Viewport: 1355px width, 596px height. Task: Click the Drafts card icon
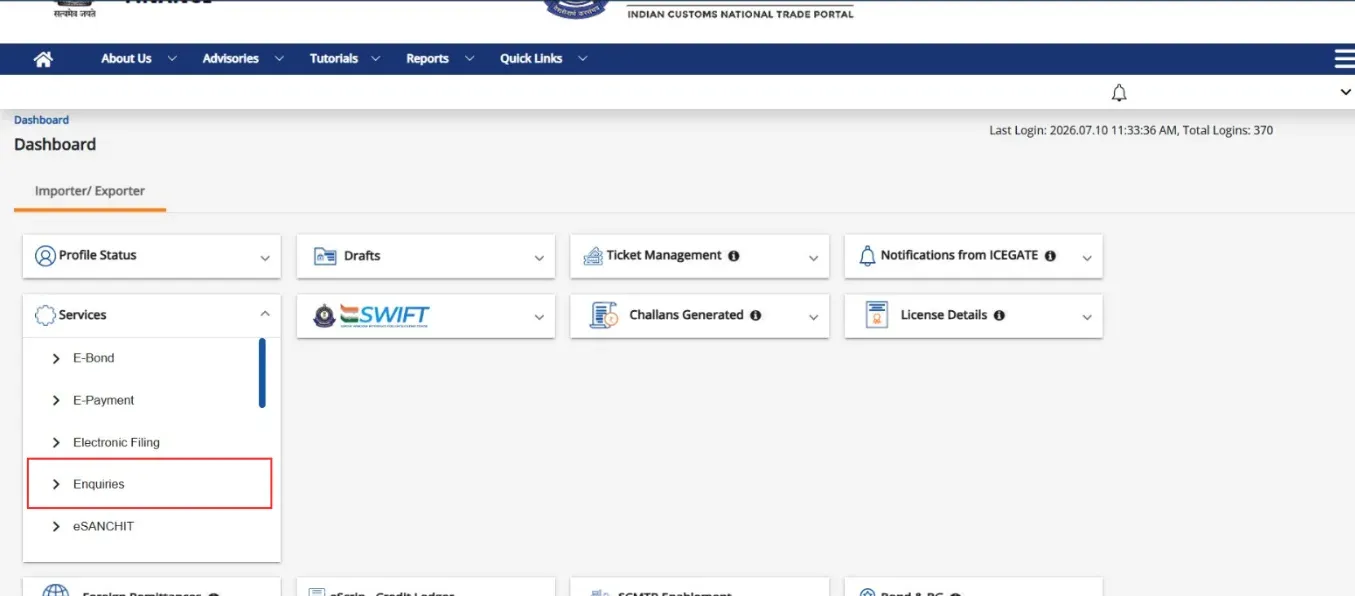coord(325,256)
